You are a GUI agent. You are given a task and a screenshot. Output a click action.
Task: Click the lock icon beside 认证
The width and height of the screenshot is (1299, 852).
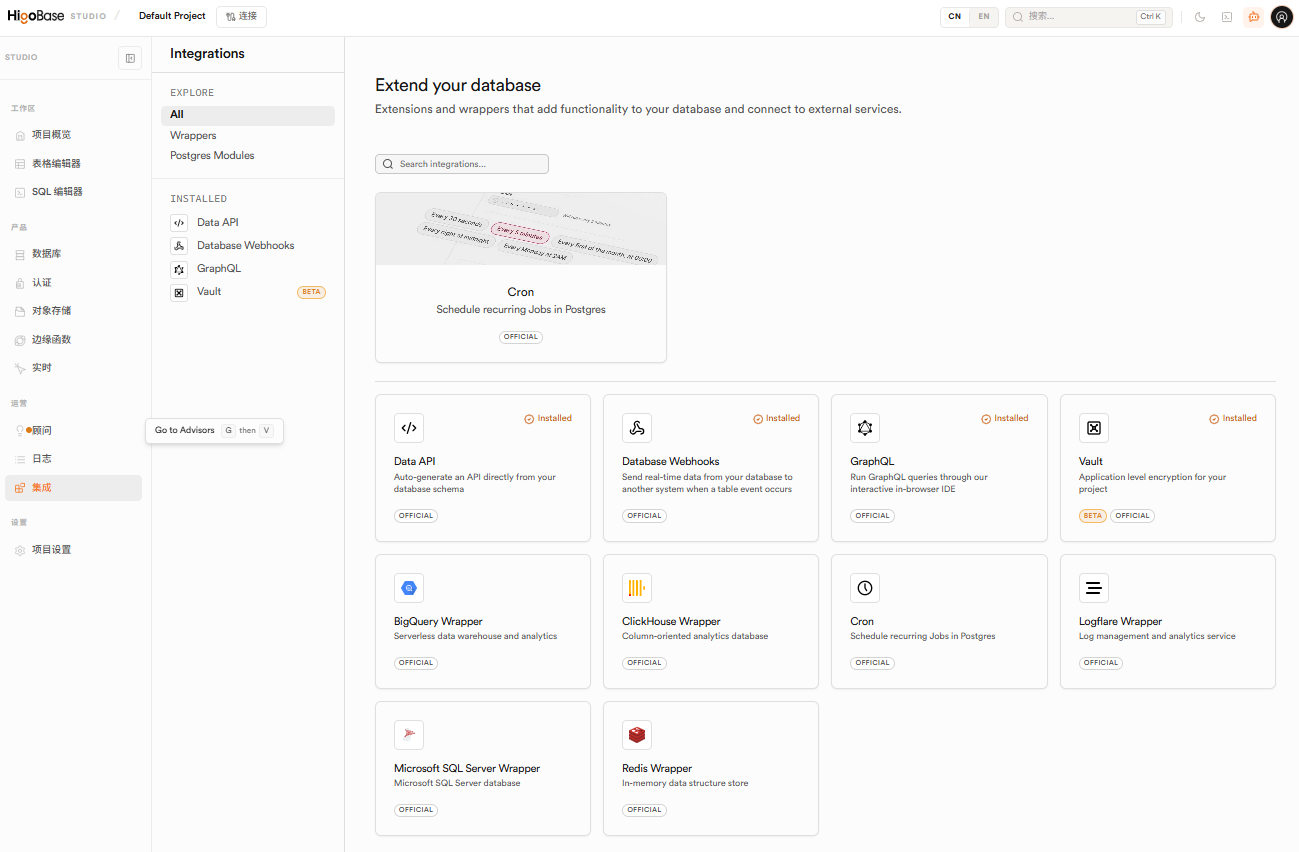coord(20,283)
